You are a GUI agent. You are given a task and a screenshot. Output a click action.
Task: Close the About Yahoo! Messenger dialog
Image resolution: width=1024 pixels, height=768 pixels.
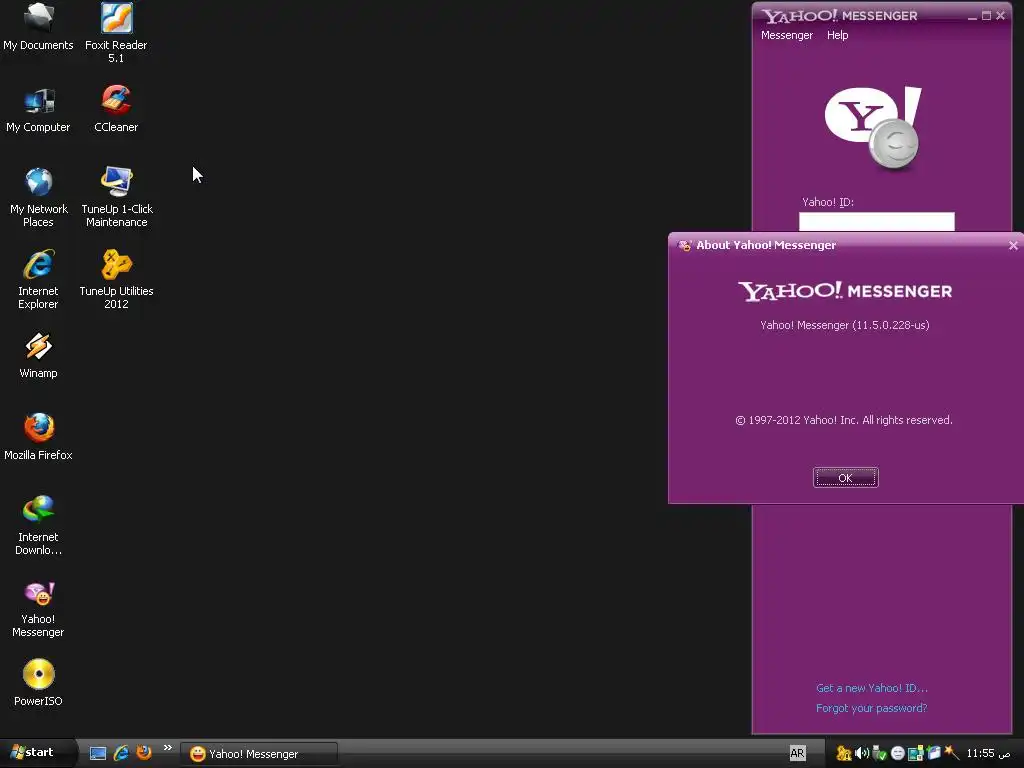coord(1013,246)
